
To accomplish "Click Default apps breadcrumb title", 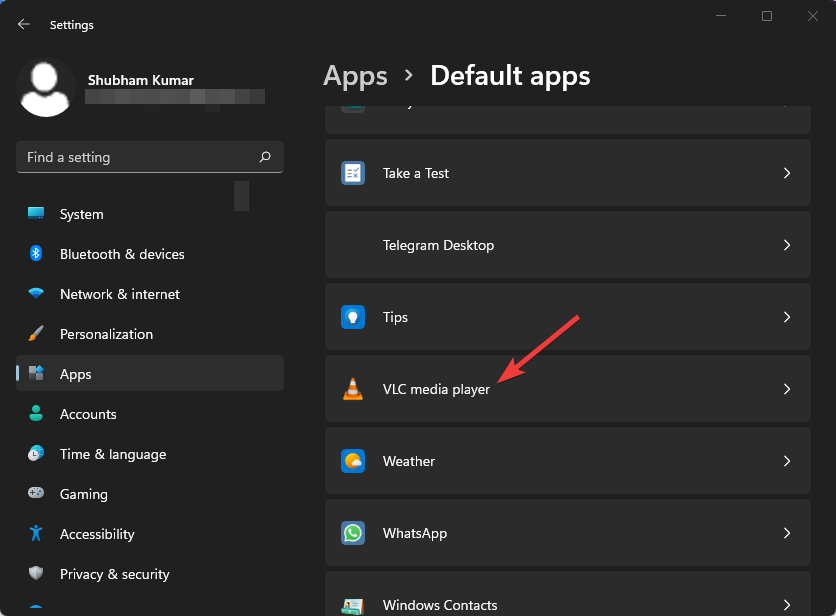I will click(x=510, y=76).
